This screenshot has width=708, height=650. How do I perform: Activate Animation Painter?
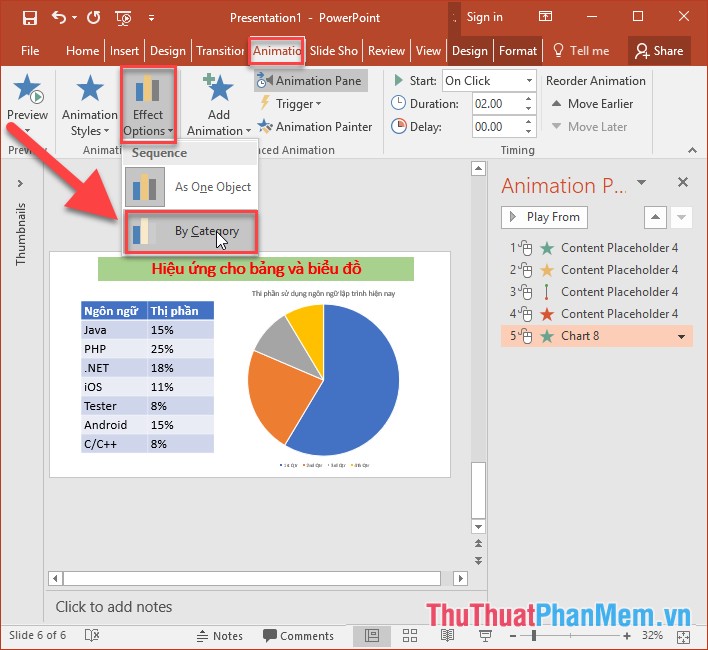pos(315,127)
